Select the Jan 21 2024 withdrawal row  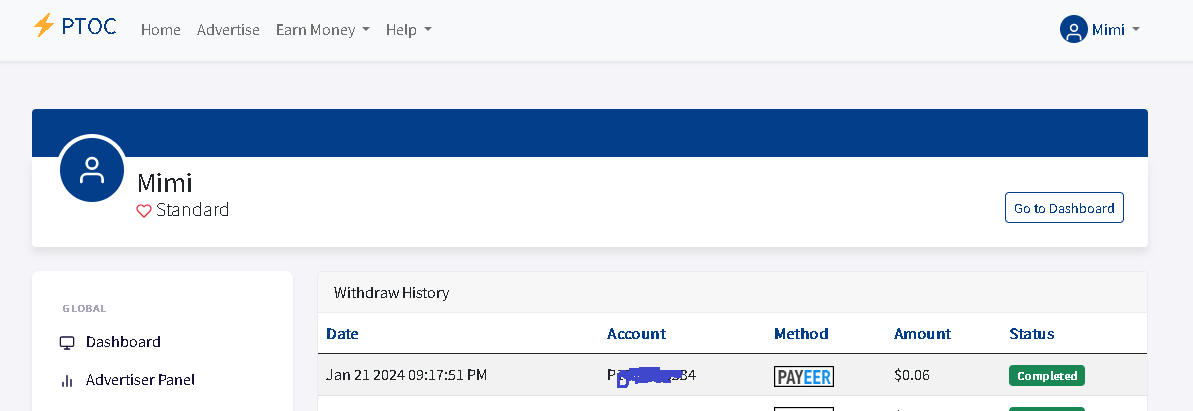[x=732, y=375]
